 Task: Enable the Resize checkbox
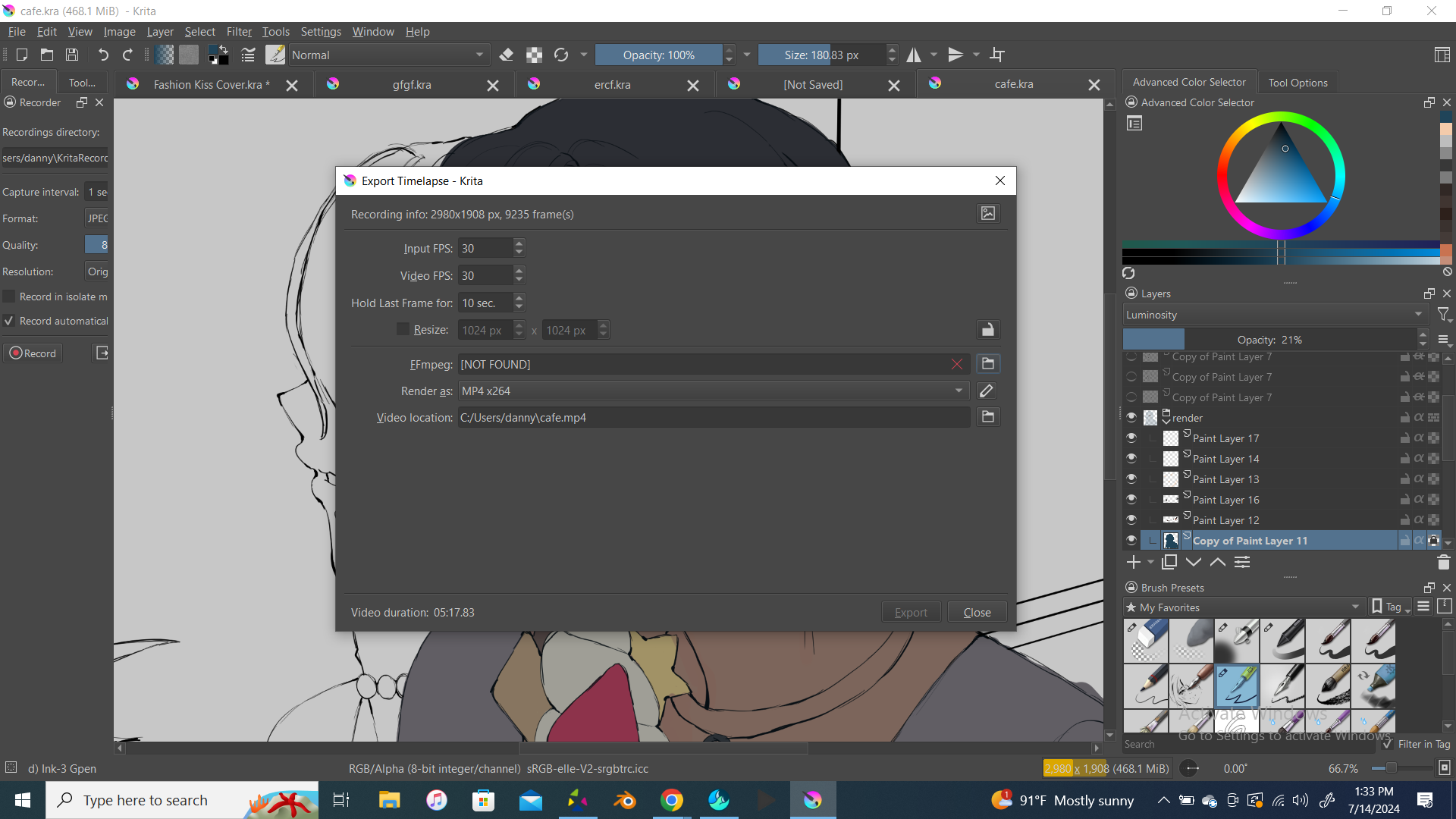403,329
